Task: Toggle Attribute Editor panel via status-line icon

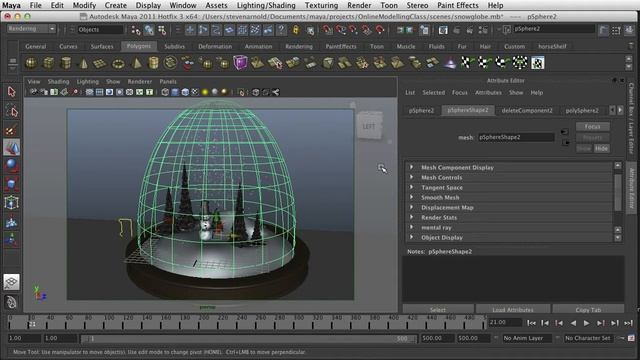Action: (x=604, y=30)
